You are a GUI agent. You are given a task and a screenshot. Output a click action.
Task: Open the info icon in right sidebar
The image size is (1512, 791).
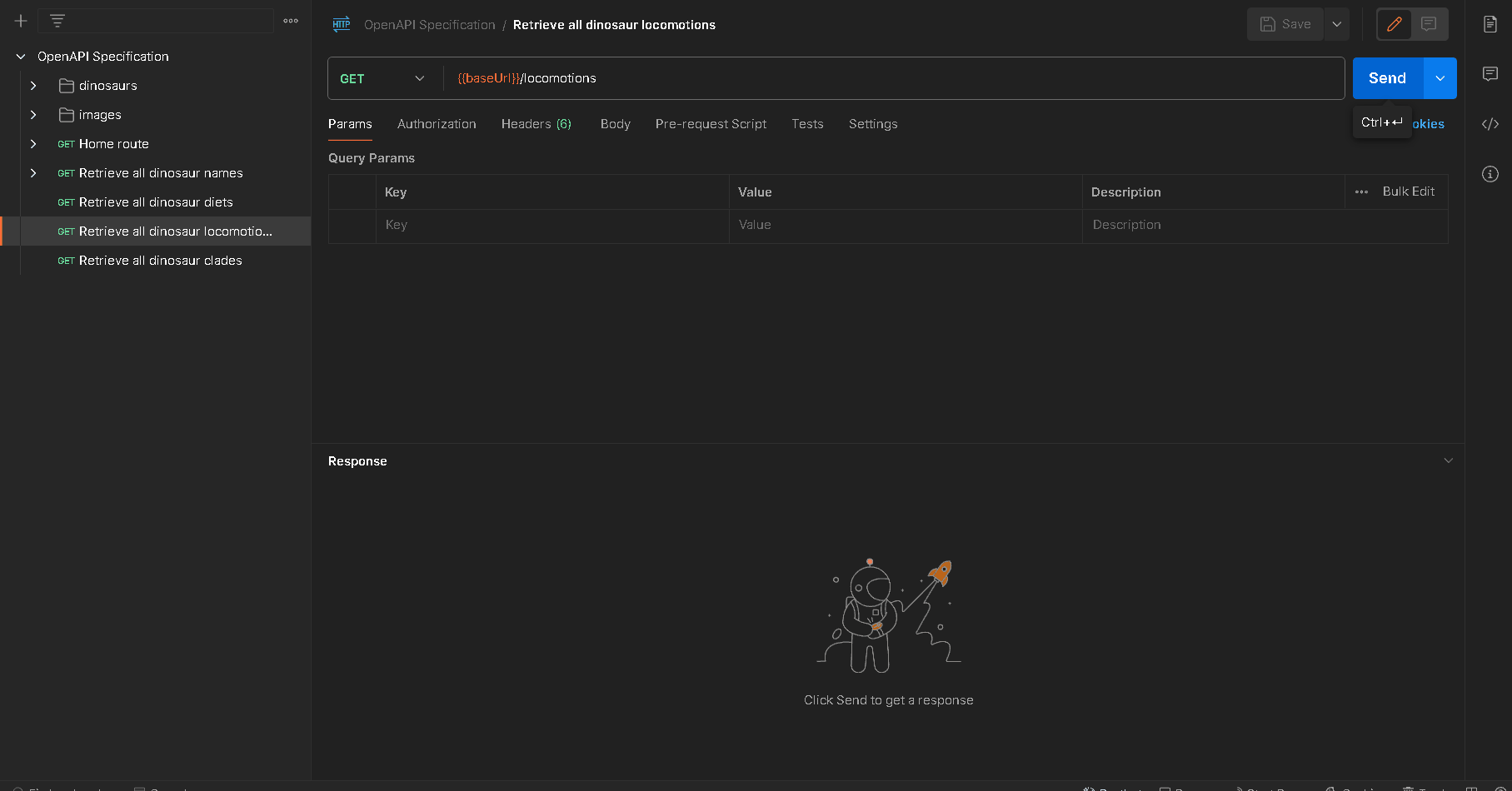tap(1490, 174)
